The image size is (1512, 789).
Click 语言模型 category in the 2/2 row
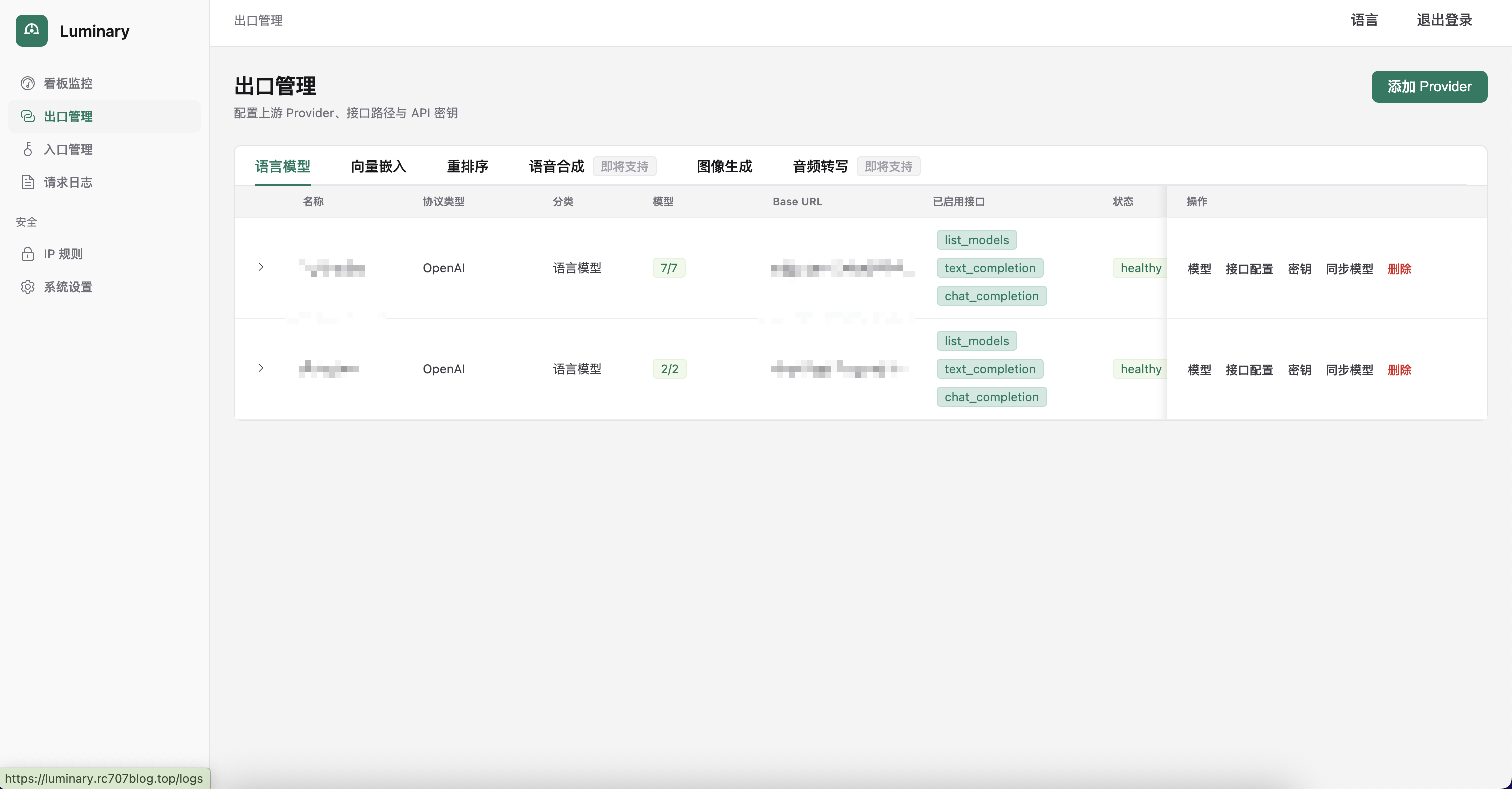[577, 369]
